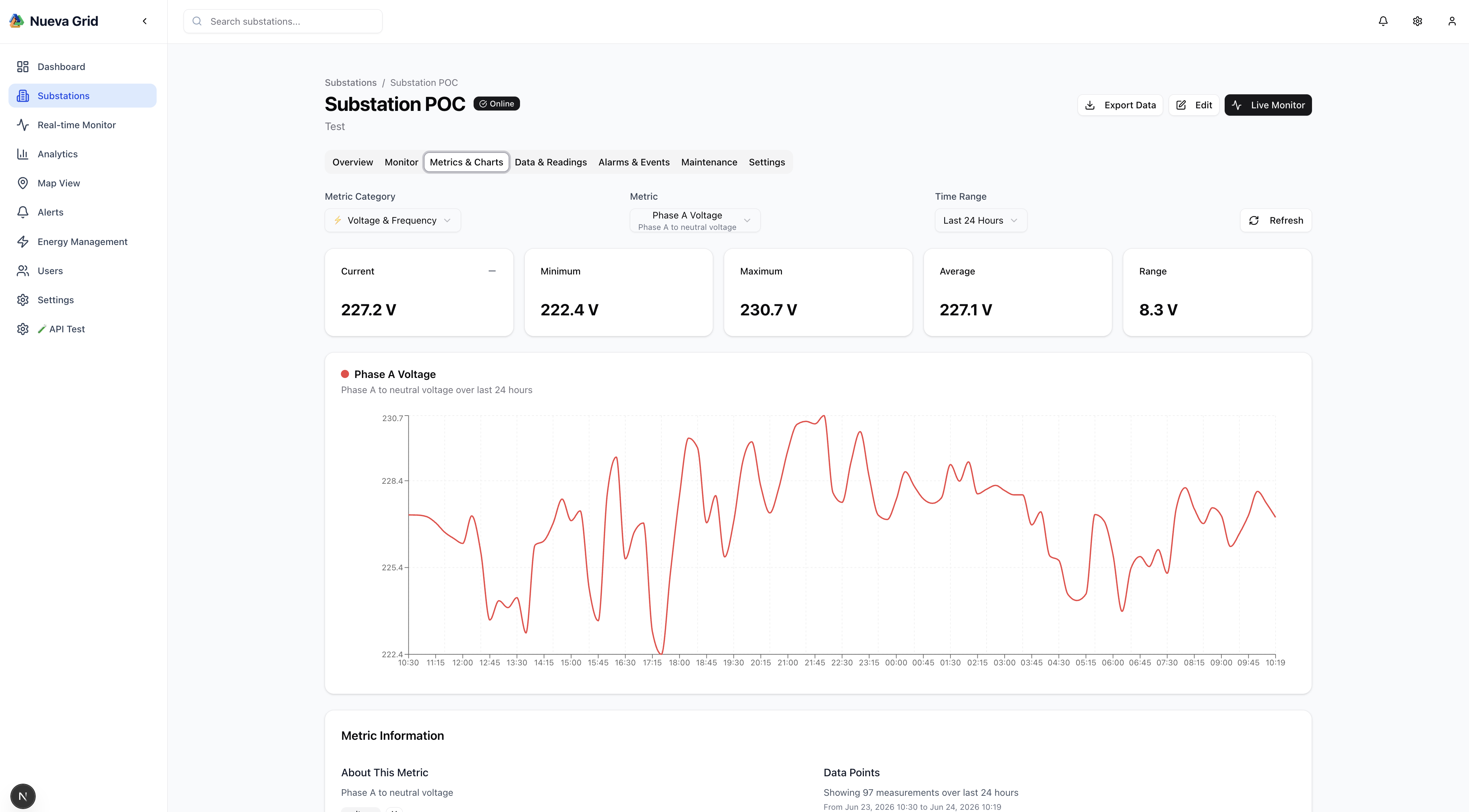Screen dimensions: 1469x812
Task: Open Energy Management in the sidebar
Action: (83, 242)
